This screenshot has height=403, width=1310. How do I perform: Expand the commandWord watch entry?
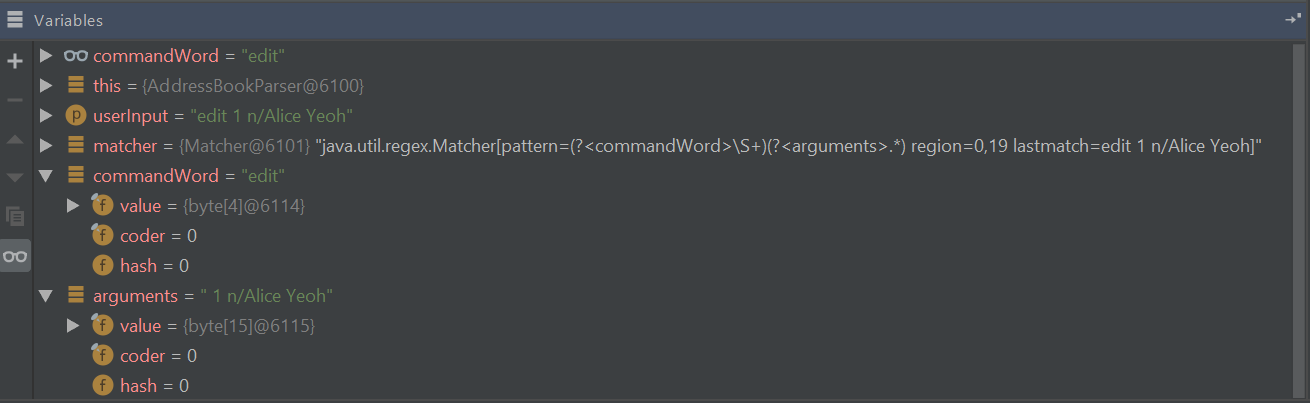pos(46,56)
